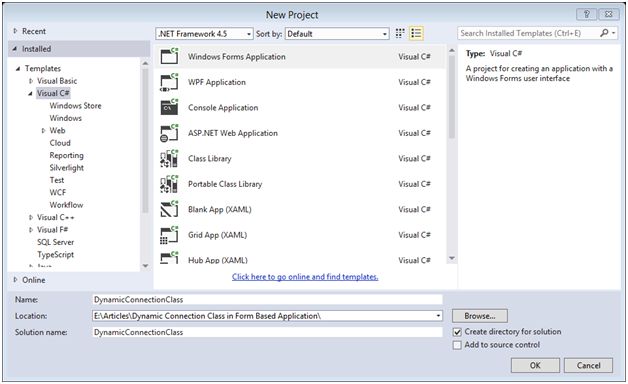Select the Workflow template category
This screenshot has height=384, width=628.
pos(66,205)
